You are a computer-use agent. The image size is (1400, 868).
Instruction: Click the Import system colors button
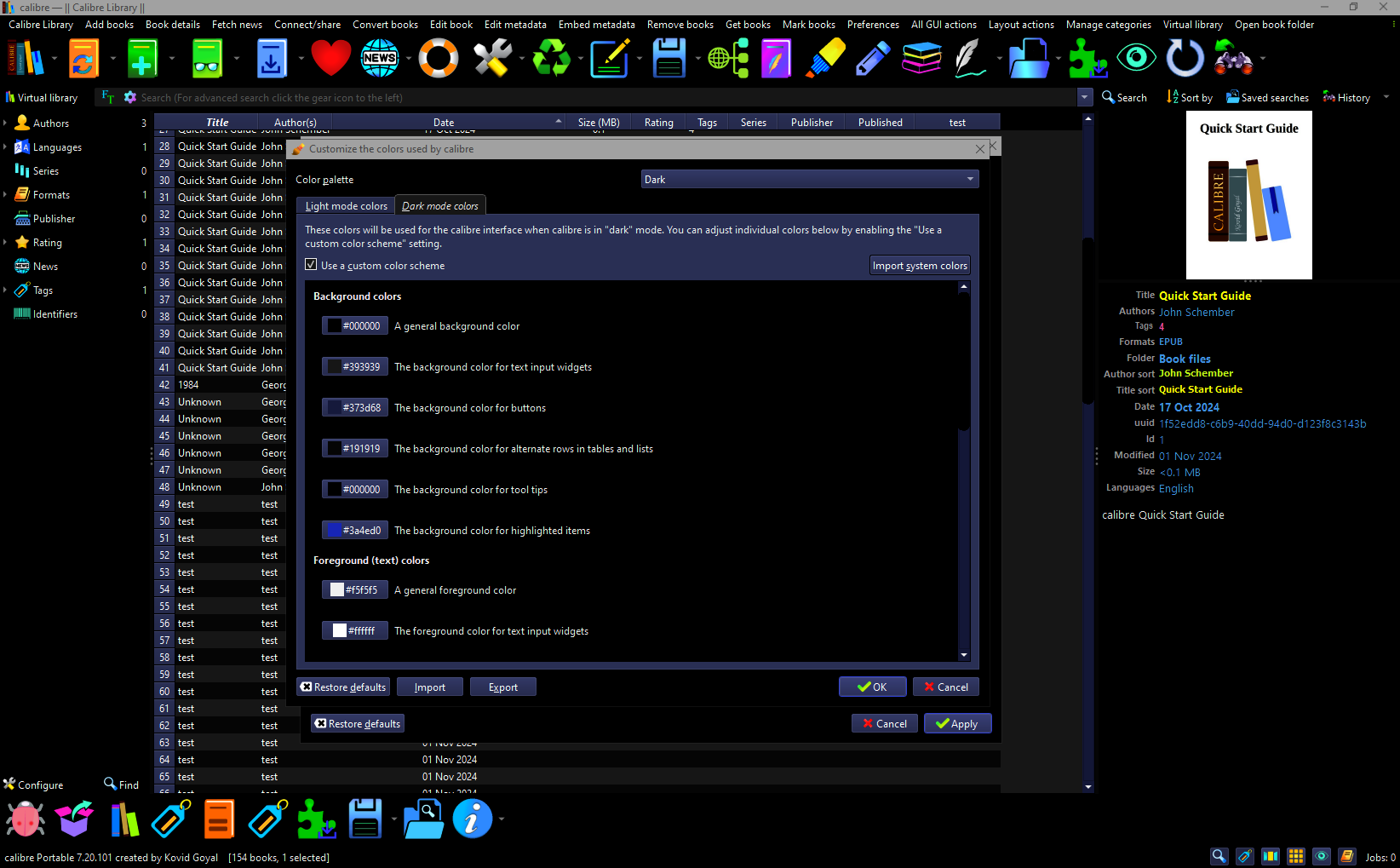point(920,265)
